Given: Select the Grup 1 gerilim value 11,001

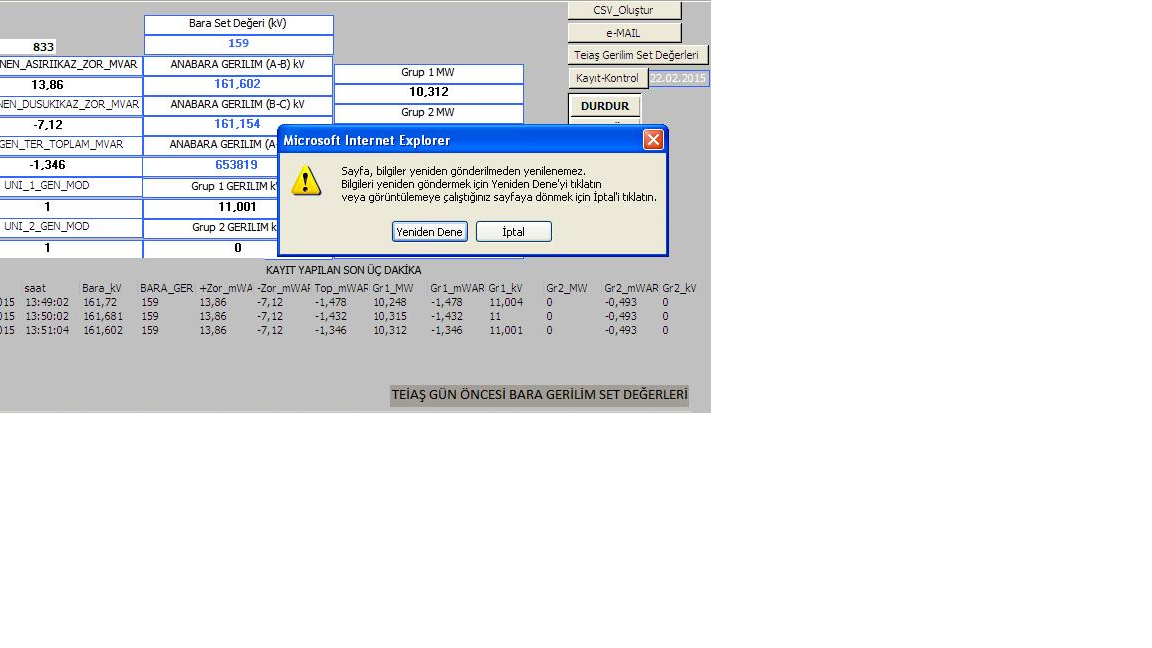Looking at the screenshot, I should [x=237, y=207].
